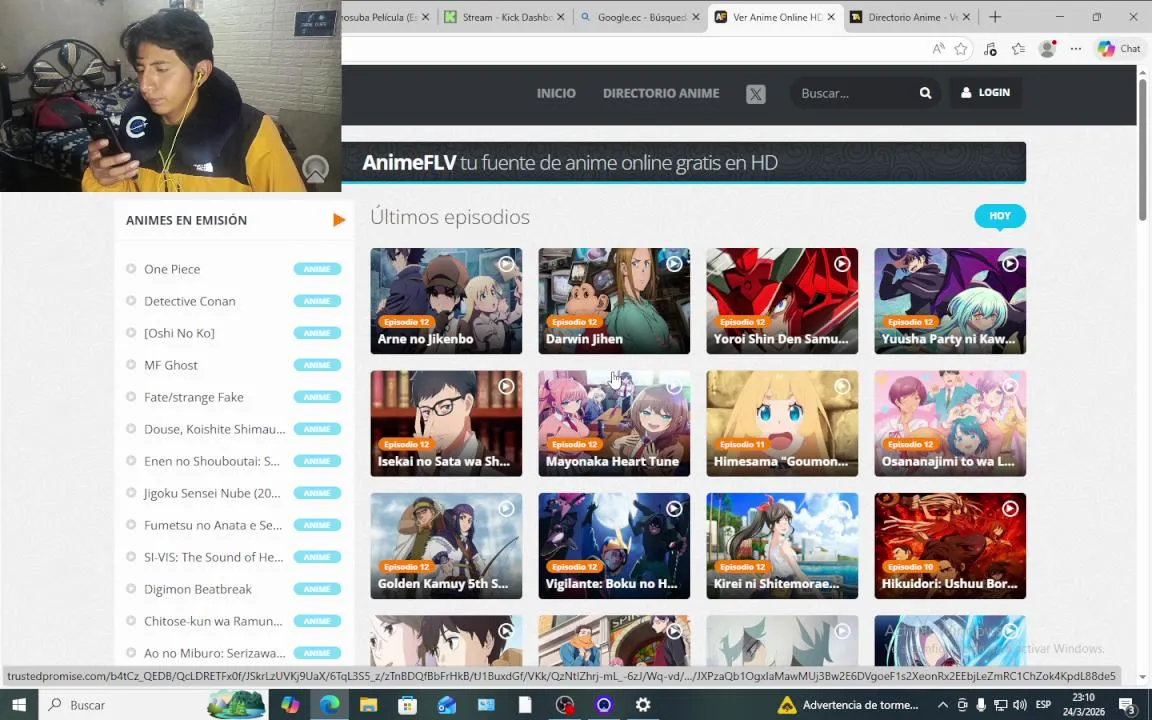The width and height of the screenshot is (1152, 720).
Task: Add page to favorites with star icon
Action: click(x=961, y=48)
